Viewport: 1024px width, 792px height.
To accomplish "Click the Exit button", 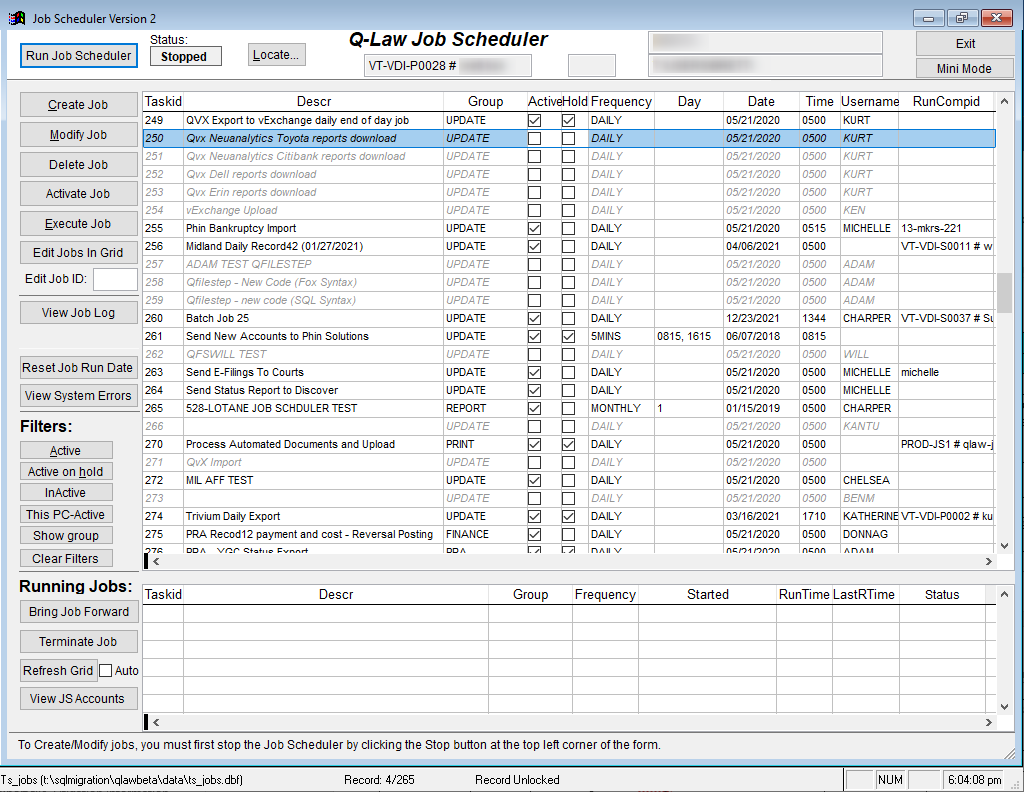I will (965, 44).
